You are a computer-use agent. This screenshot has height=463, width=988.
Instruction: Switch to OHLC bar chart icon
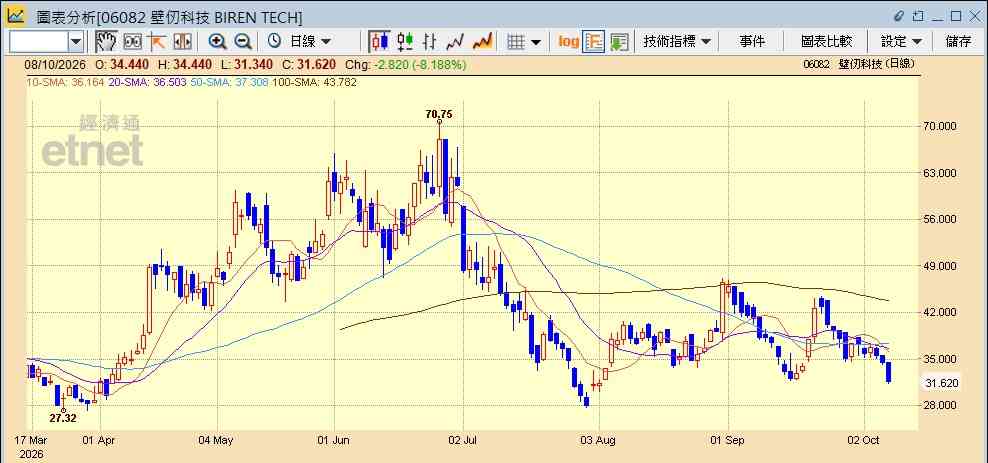[x=430, y=42]
